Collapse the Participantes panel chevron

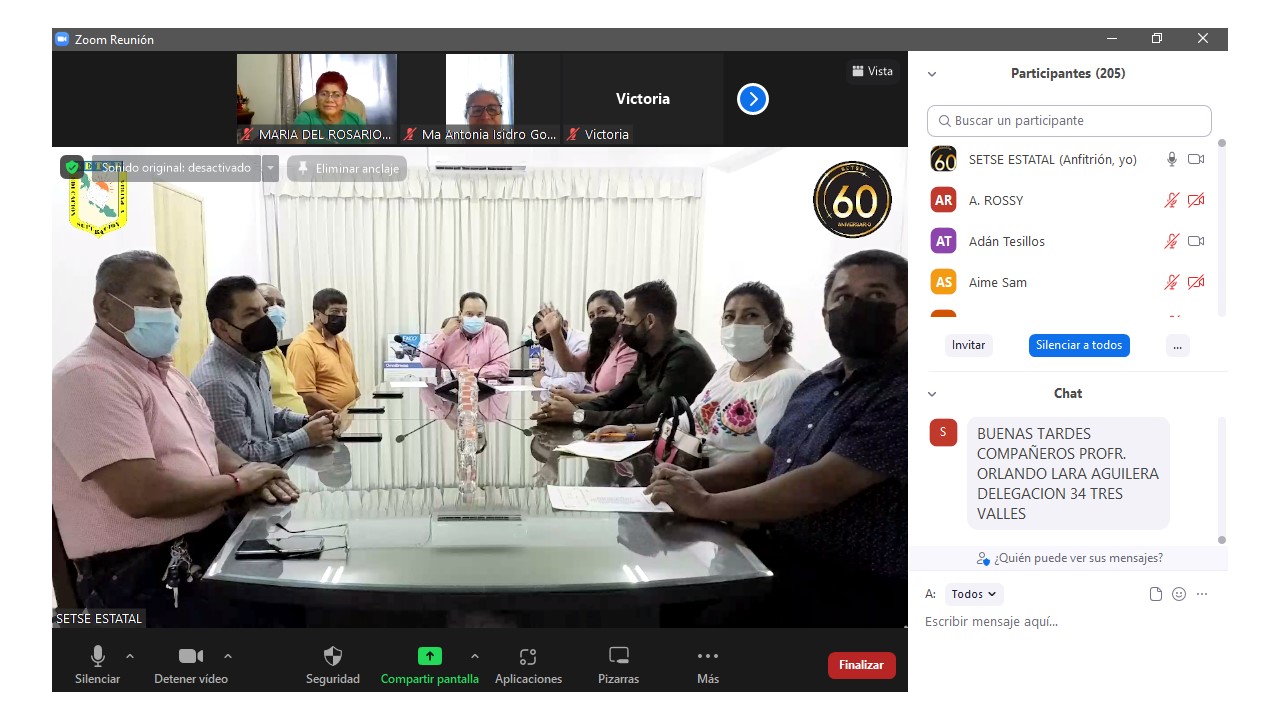932,74
